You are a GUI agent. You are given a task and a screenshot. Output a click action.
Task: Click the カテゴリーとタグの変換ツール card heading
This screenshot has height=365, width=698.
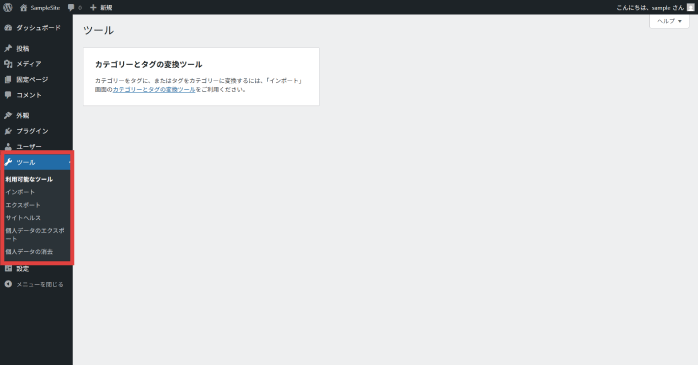[149, 65]
